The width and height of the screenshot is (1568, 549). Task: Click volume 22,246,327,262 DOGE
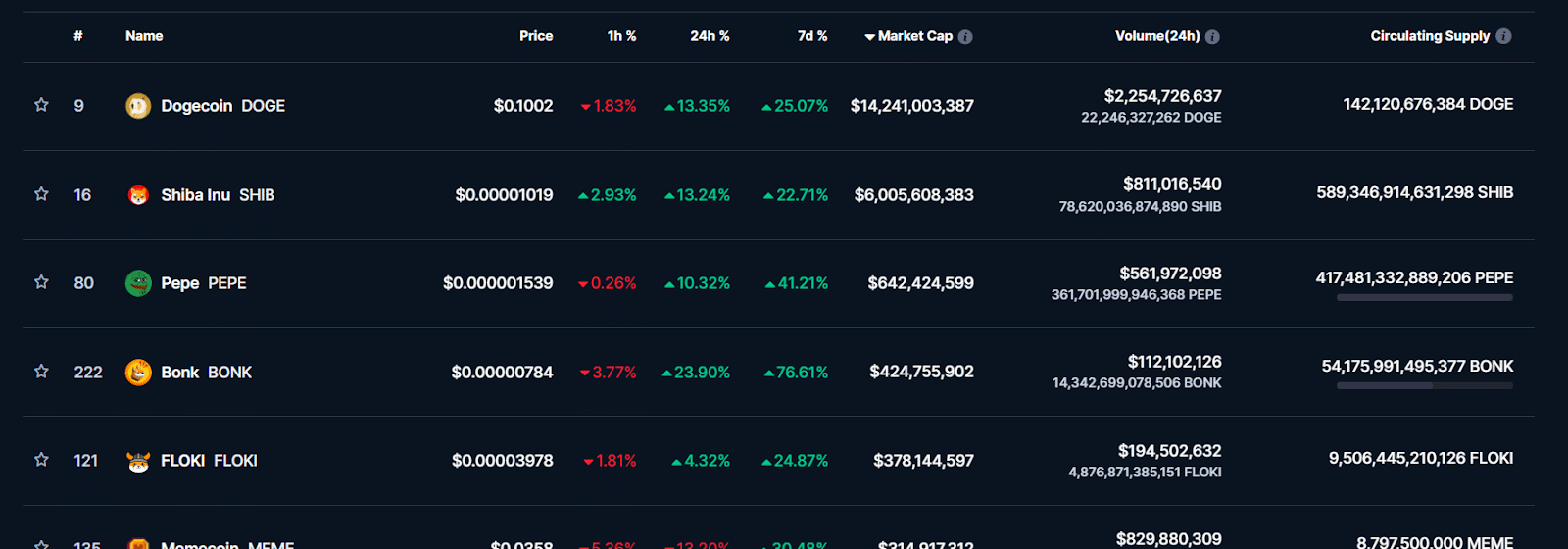tap(1151, 118)
